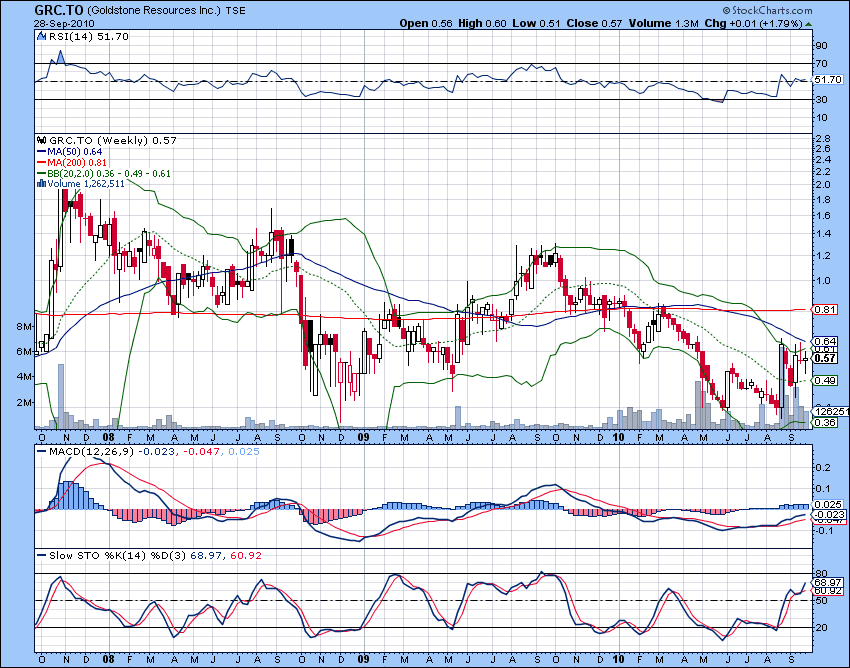850x668 pixels.
Task: Click the 8M volume axis label
Action: pos(24,326)
